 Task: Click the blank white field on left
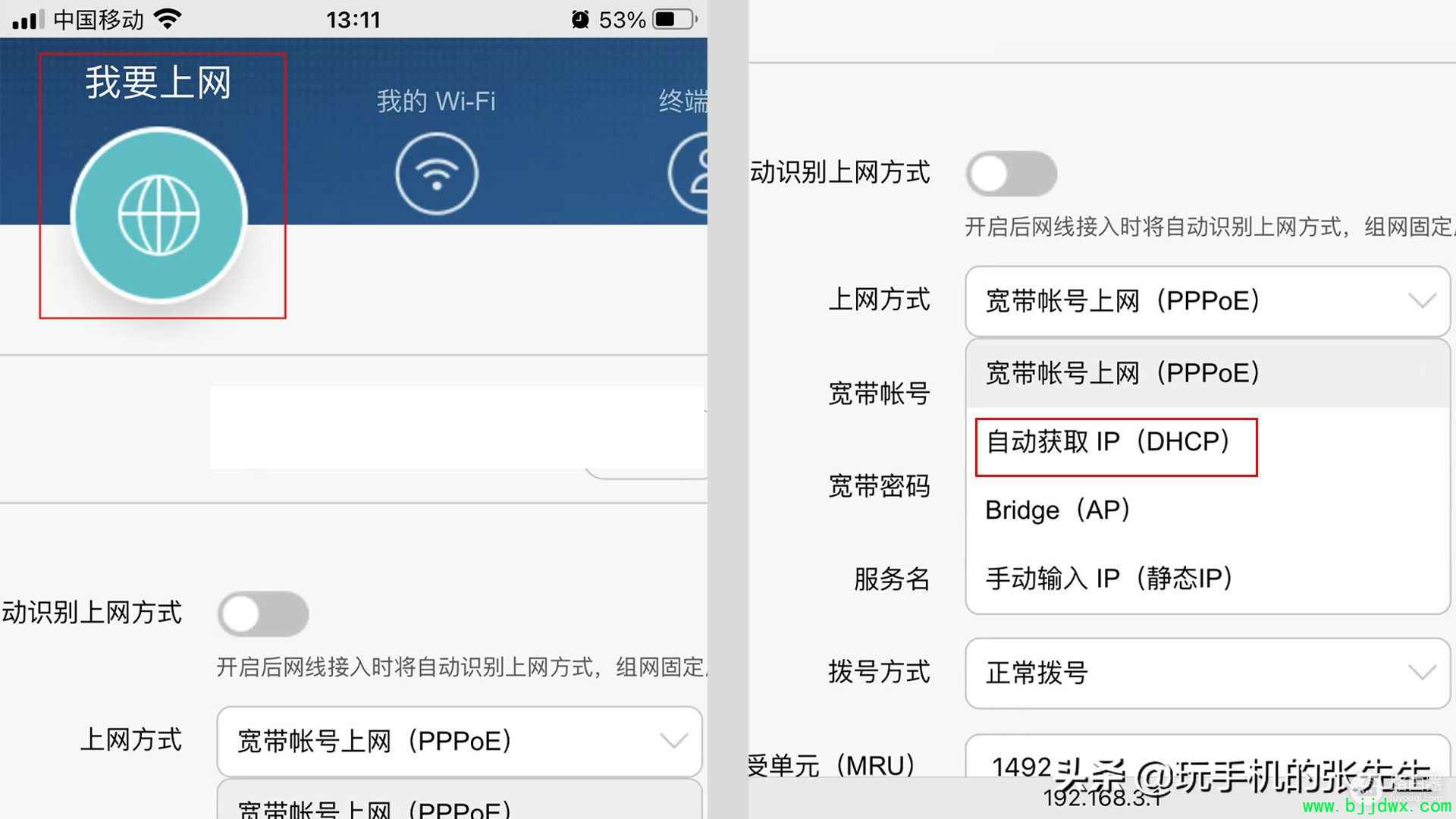(457, 428)
